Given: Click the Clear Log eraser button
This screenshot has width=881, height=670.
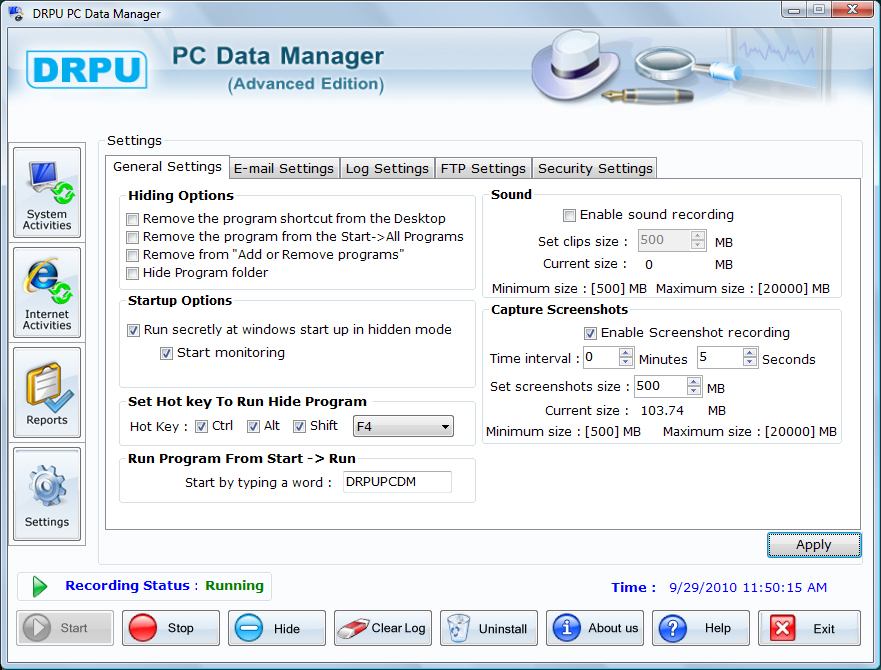Looking at the screenshot, I should coord(383,628).
